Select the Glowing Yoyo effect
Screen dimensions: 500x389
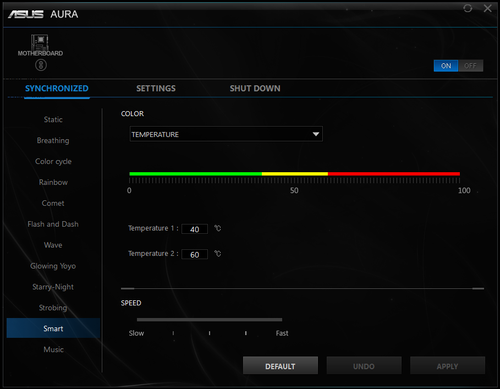[53, 266]
